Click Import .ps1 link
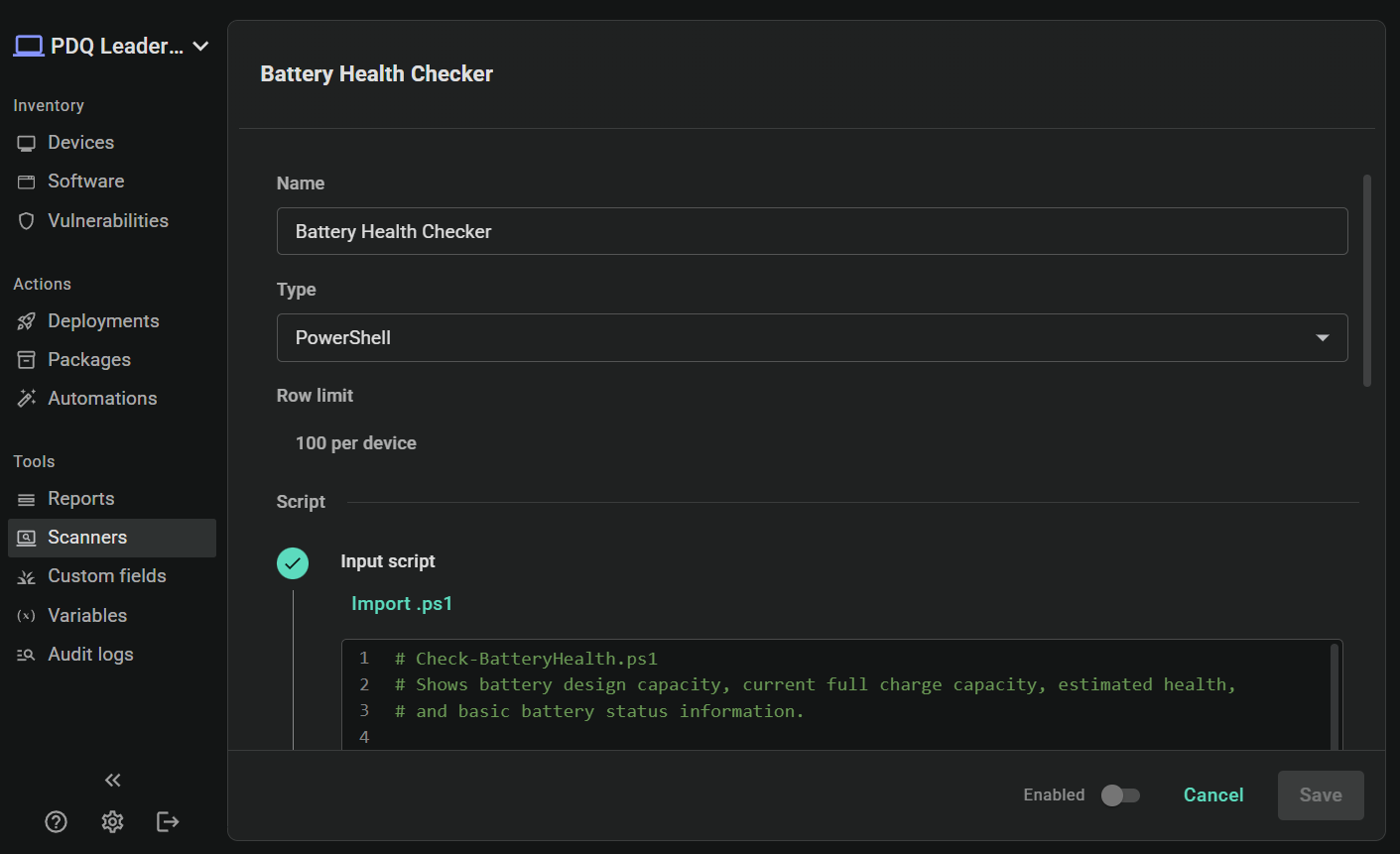 pyautogui.click(x=402, y=604)
